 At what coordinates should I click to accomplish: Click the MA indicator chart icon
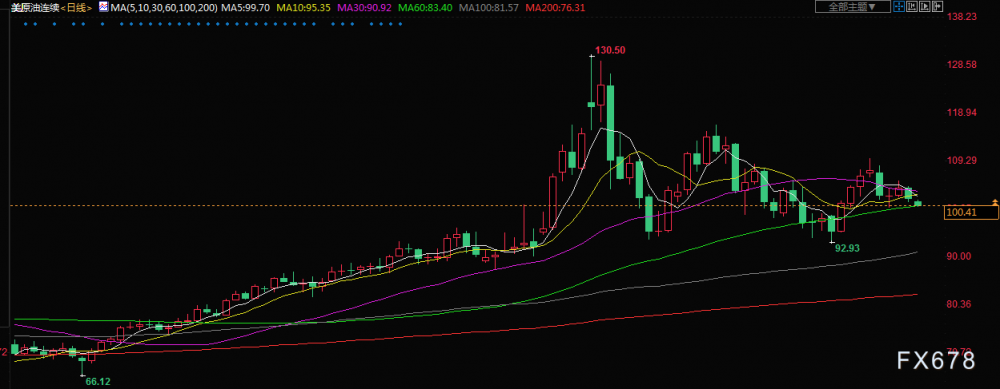[x=103, y=7]
